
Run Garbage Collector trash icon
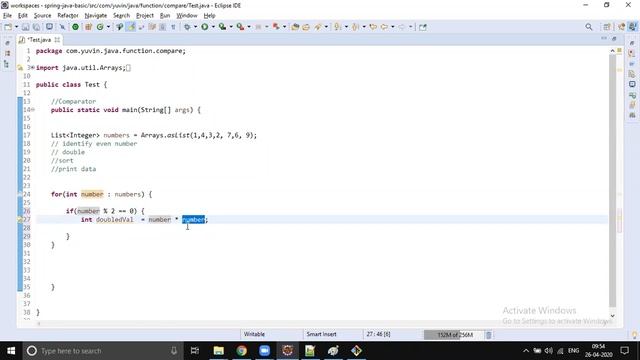click(488, 335)
